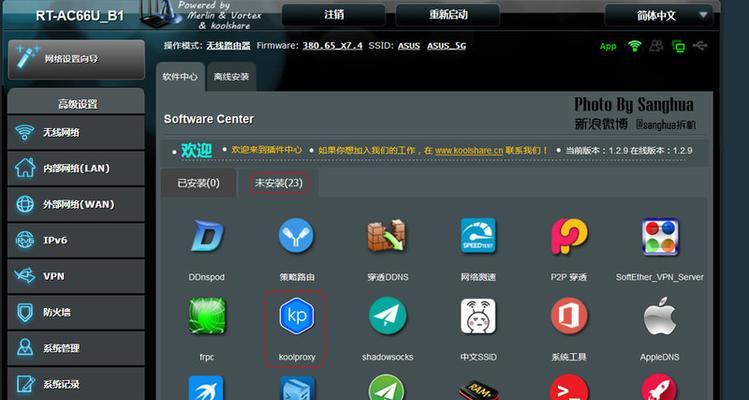
Task: Click the ASUS_5G SSID link
Action: (446, 46)
